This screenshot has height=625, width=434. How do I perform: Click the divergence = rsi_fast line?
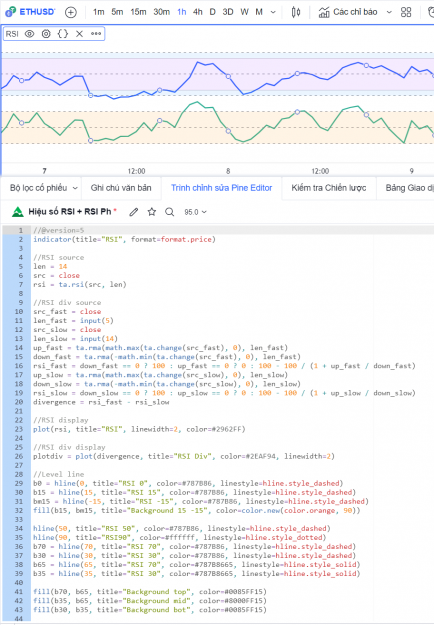pyautogui.click(x=101, y=402)
